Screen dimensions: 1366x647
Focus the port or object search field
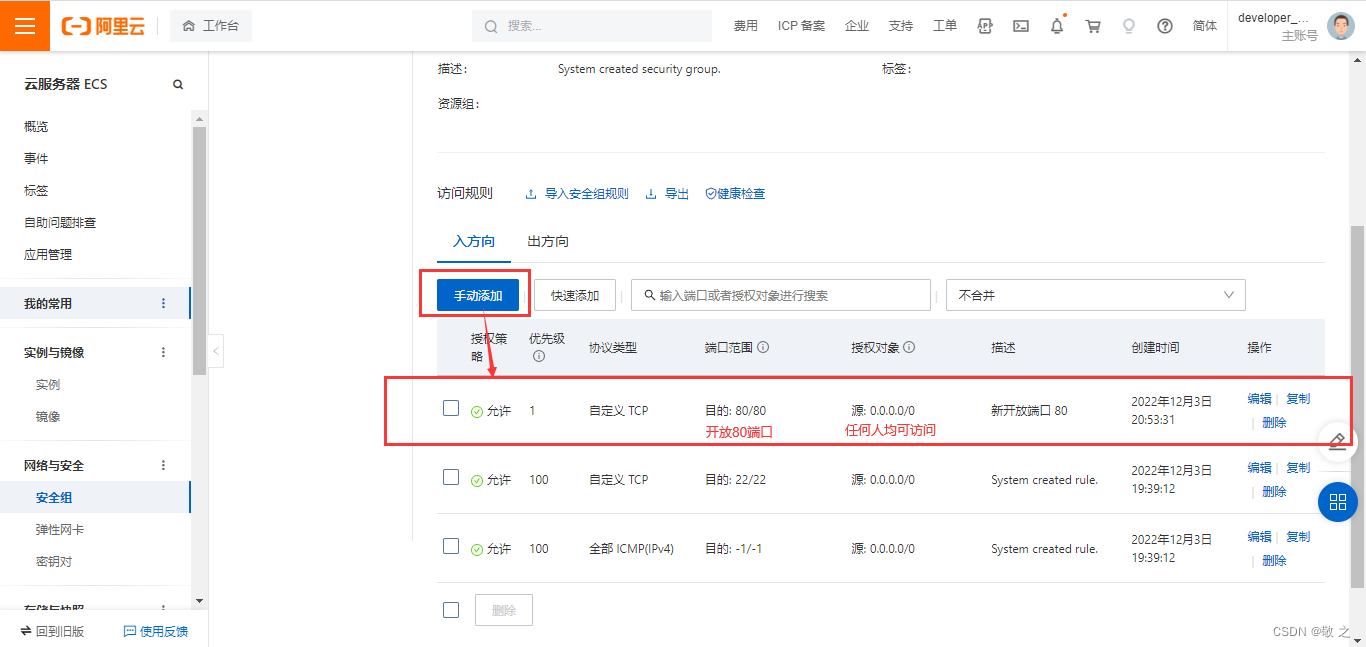pyautogui.click(x=781, y=296)
